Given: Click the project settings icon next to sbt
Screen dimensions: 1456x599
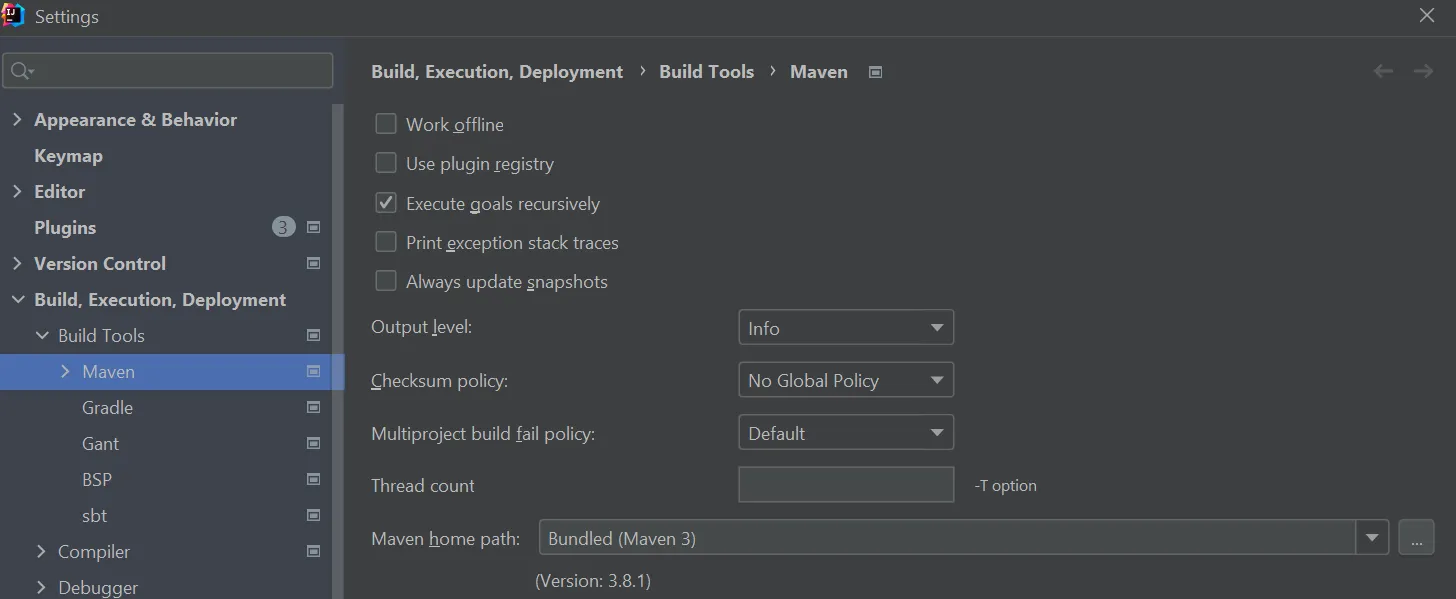Looking at the screenshot, I should (314, 516).
